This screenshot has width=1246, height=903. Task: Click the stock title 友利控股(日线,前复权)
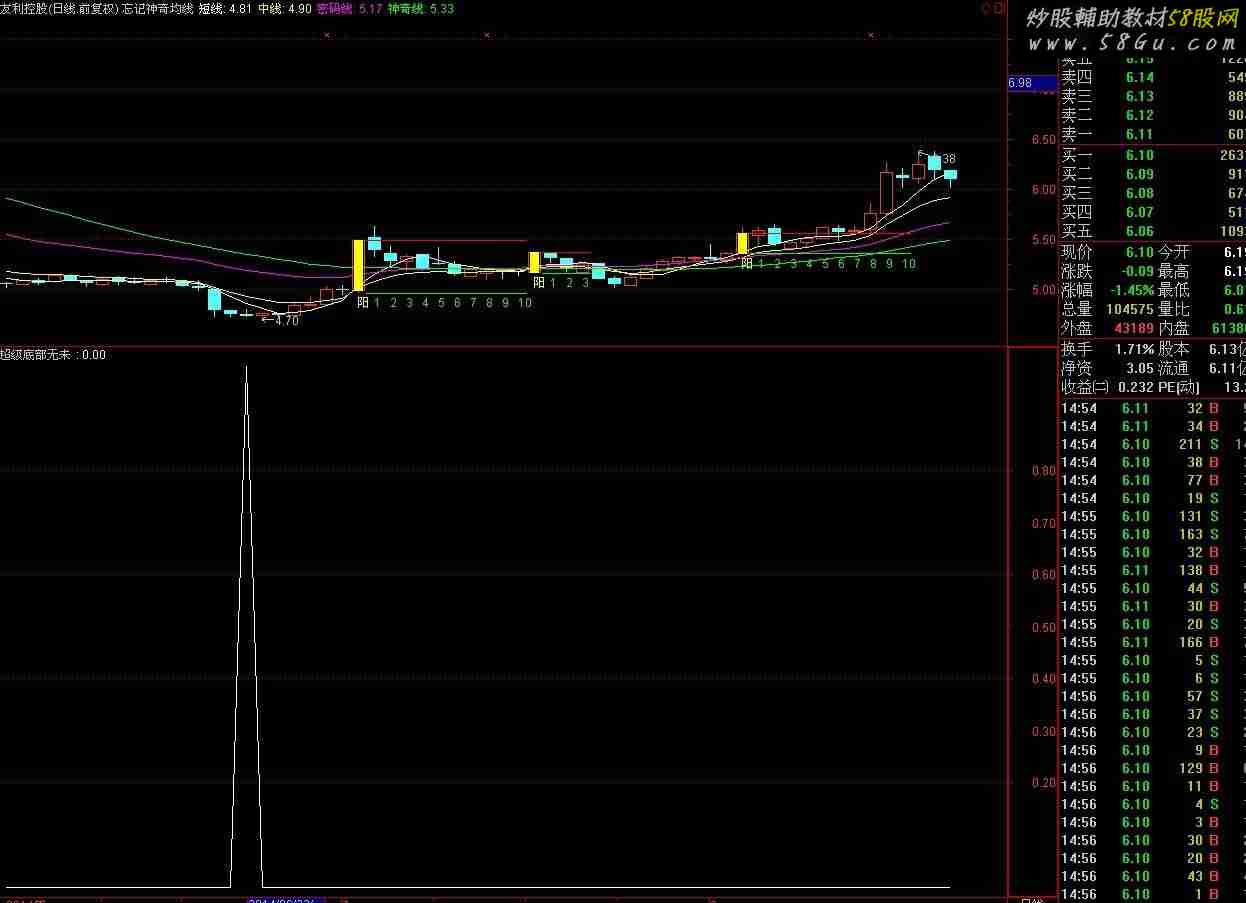[x=59, y=8]
